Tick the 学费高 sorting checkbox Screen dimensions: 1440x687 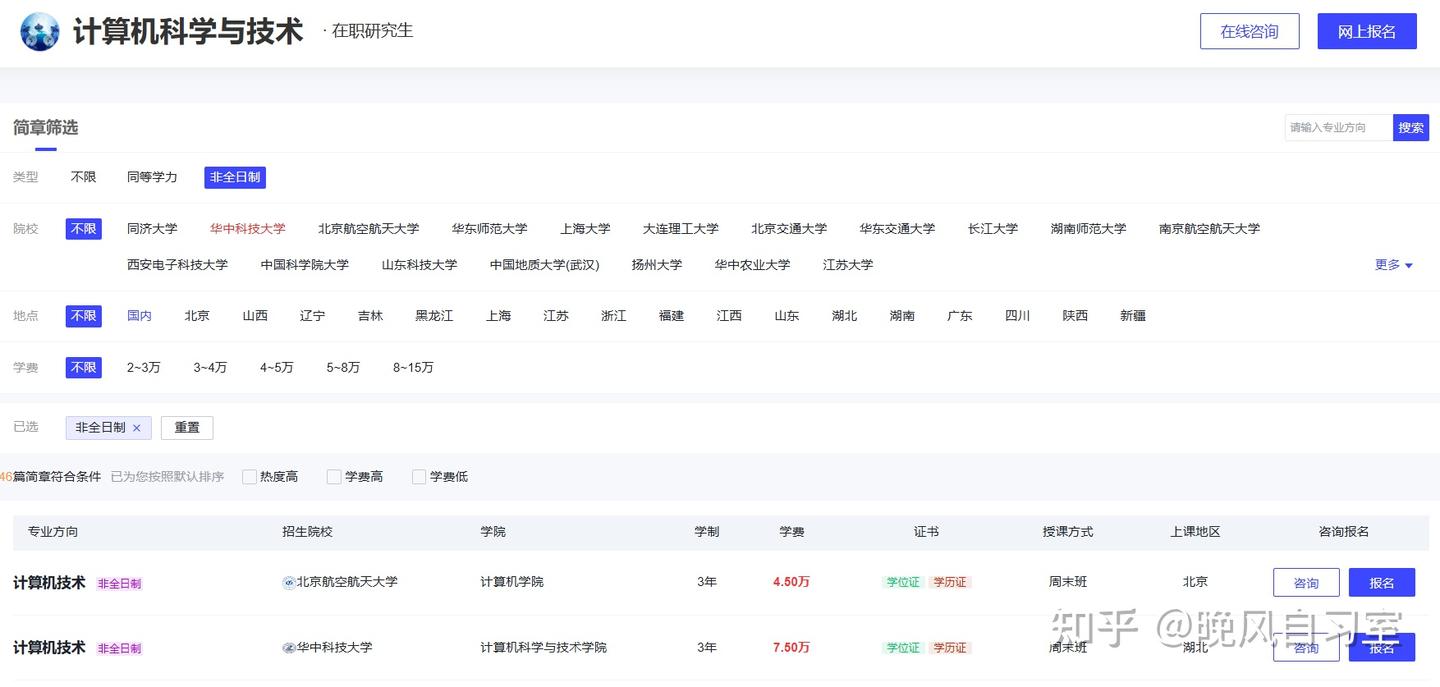tap(334, 477)
